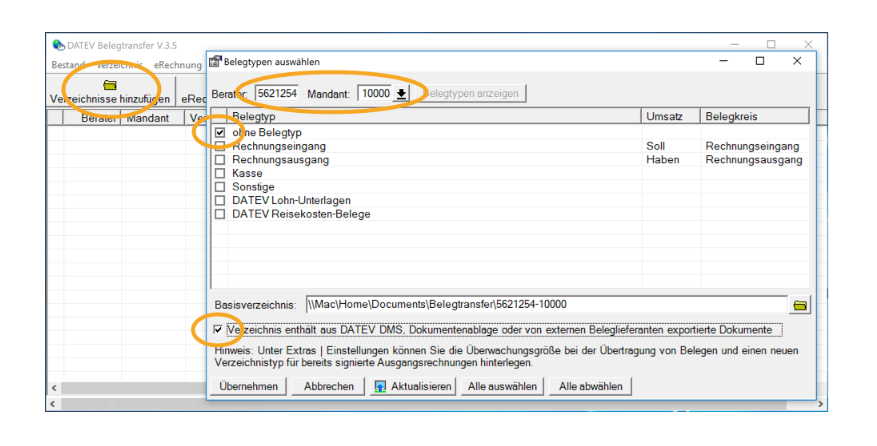Screen dimensions: 877x446
Task: Open the Bestand menu
Action: [x=68, y=65]
